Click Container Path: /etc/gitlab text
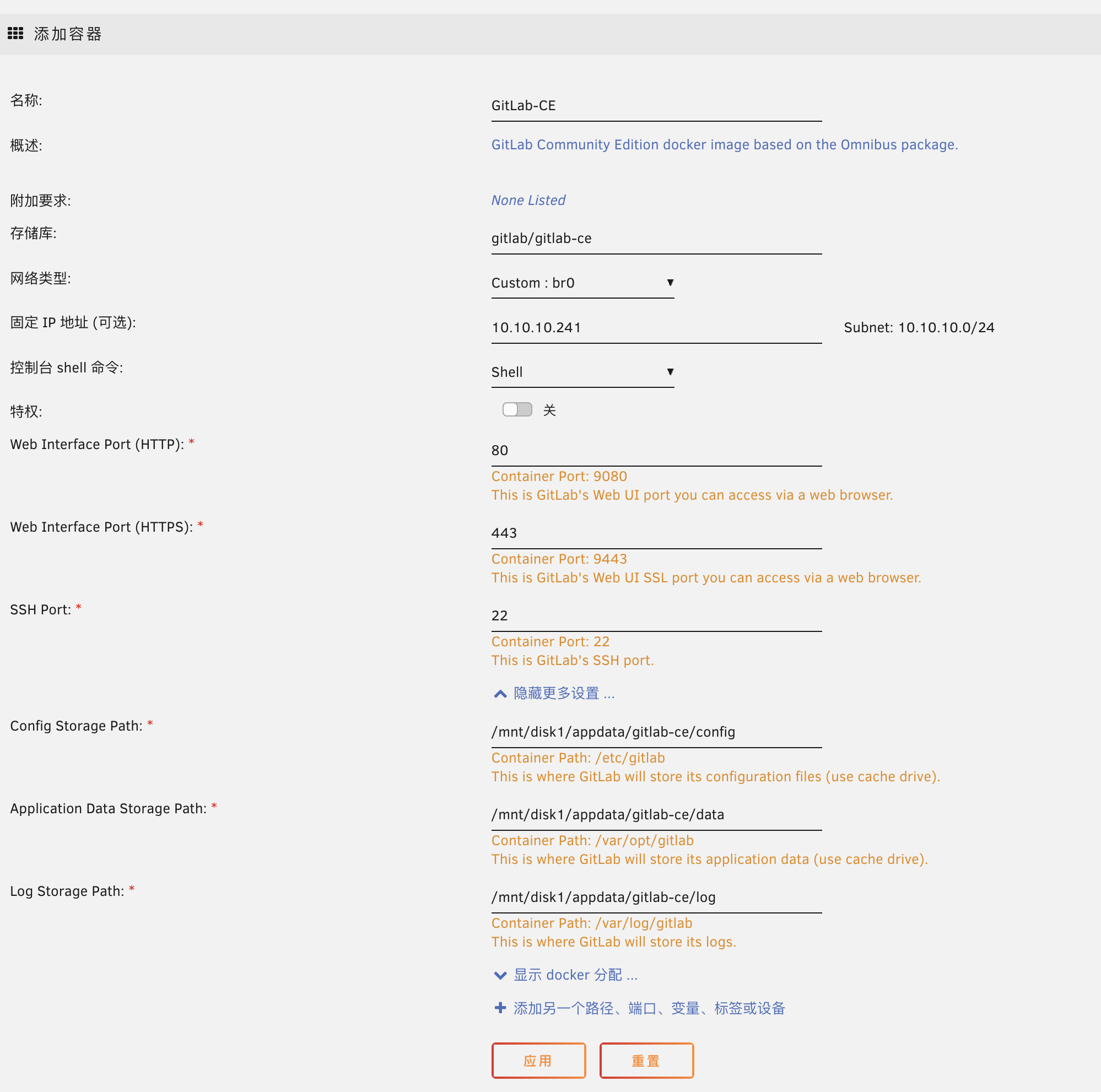 (578, 758)
